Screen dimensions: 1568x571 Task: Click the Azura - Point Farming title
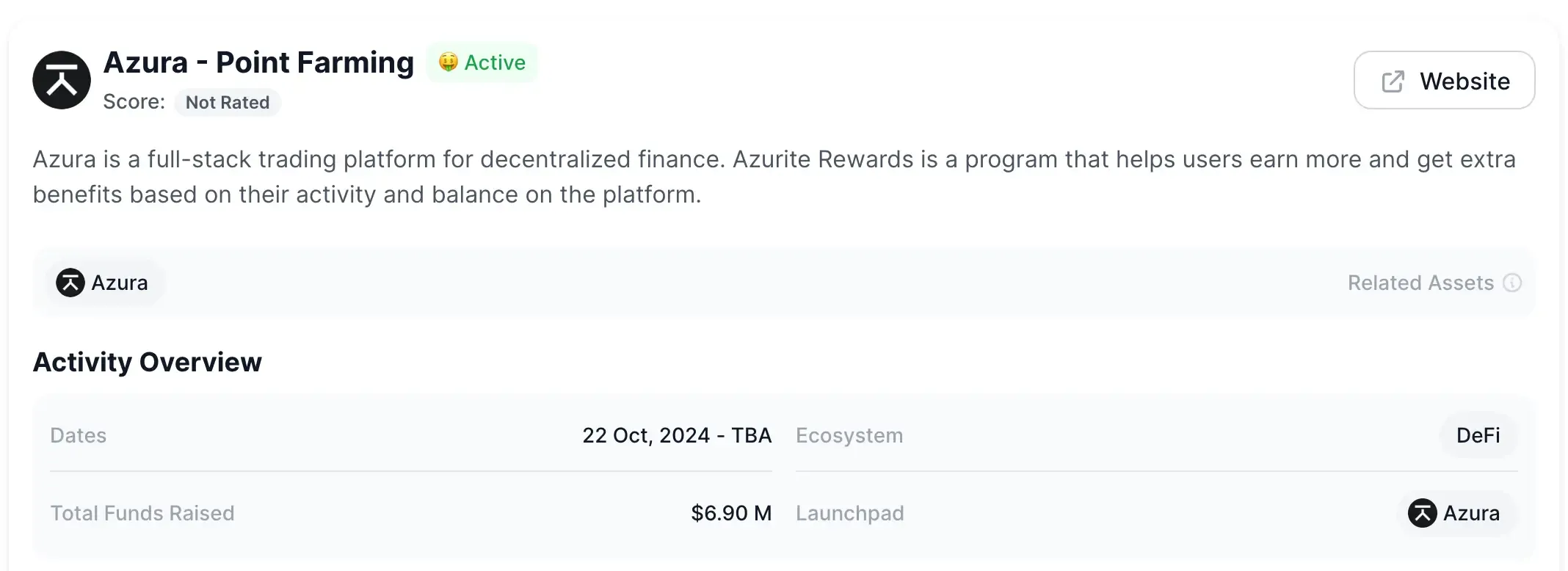coord(258,63)
